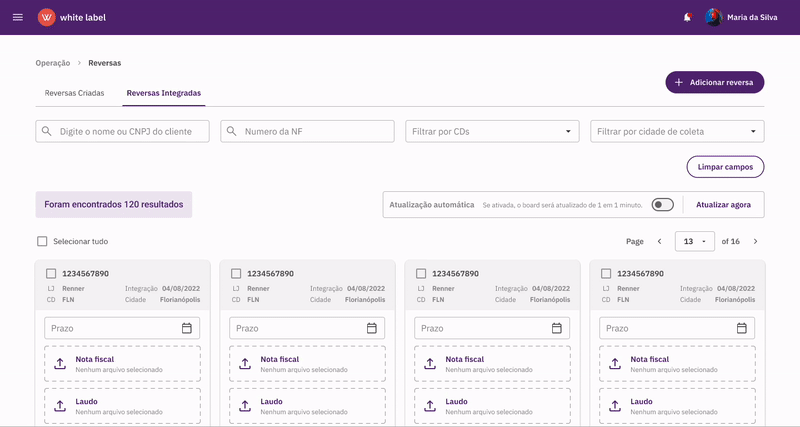Select the Reversas Integradas tab
Screen dimensions: 800x427
(164, 93)
